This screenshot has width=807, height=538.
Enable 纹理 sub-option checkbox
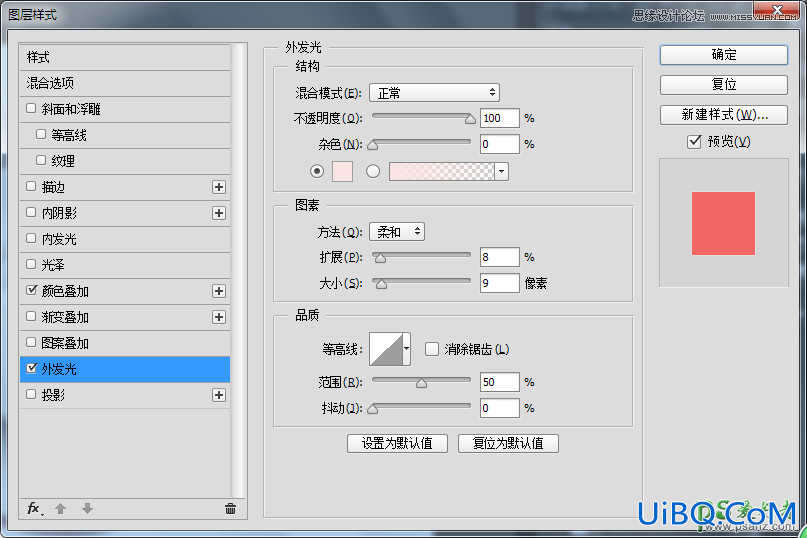tap(41, 160)
